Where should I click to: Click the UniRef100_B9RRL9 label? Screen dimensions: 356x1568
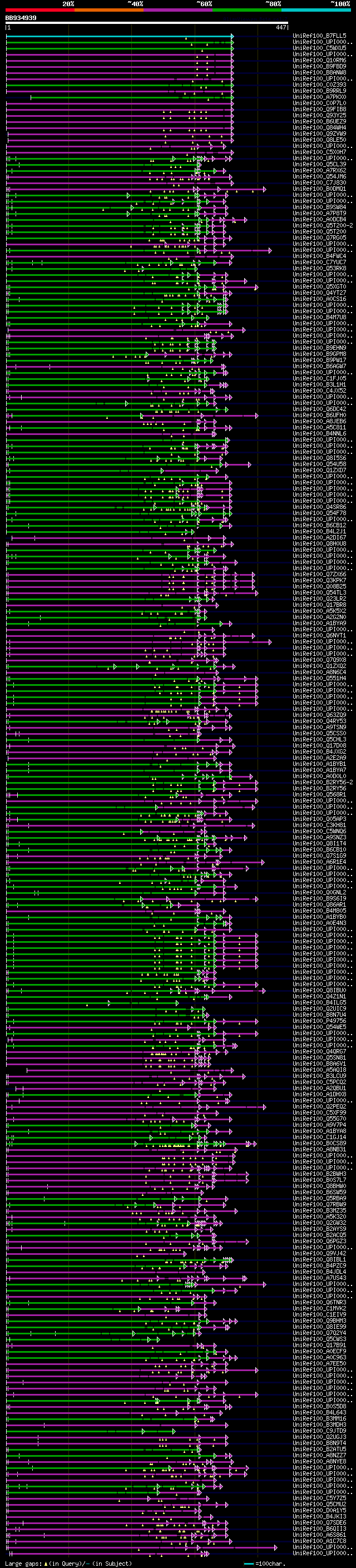(x=319, y=91)
